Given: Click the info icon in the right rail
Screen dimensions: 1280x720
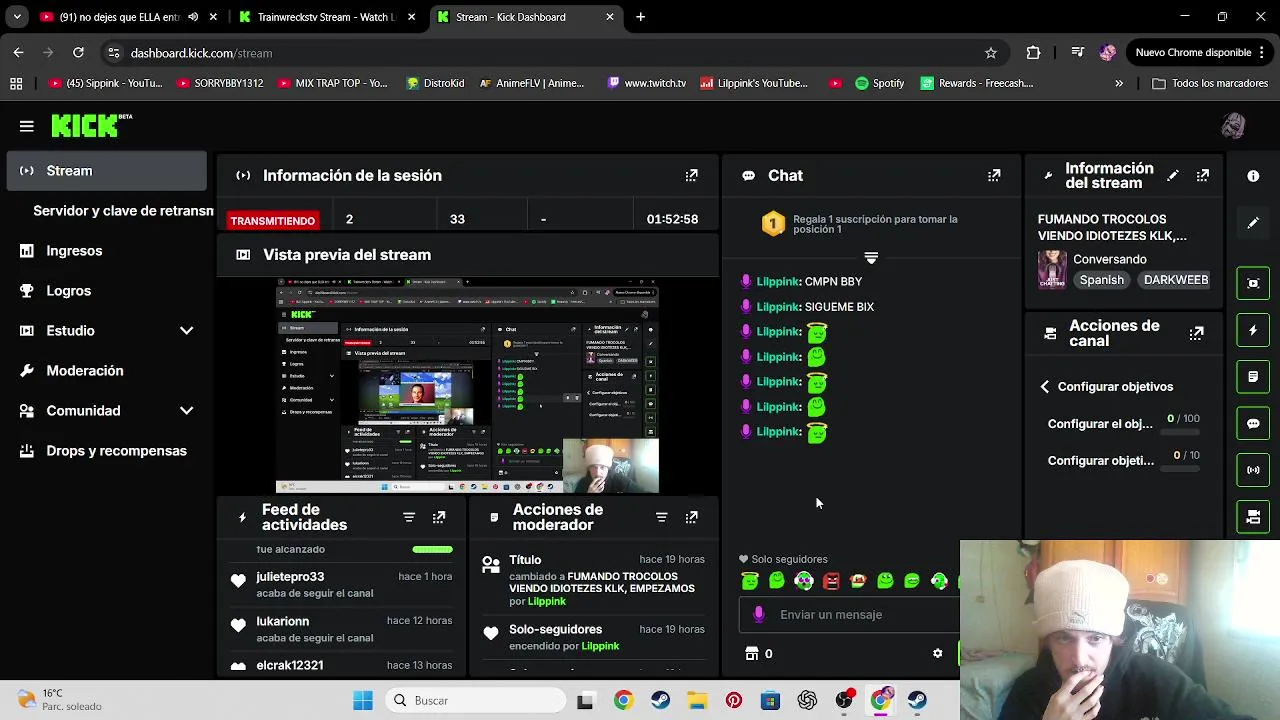Looking at the screenshot, I should coord(1253,176).
